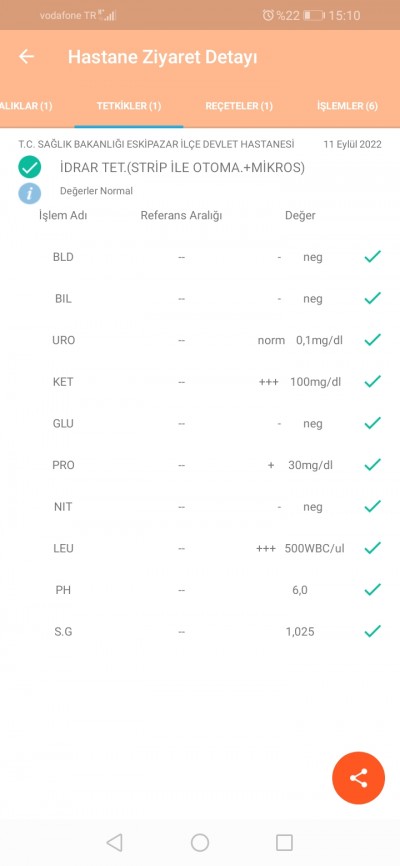Tap the Değerler Normal text
Viewport: 400px width, 866px height.
pos(96,191)
